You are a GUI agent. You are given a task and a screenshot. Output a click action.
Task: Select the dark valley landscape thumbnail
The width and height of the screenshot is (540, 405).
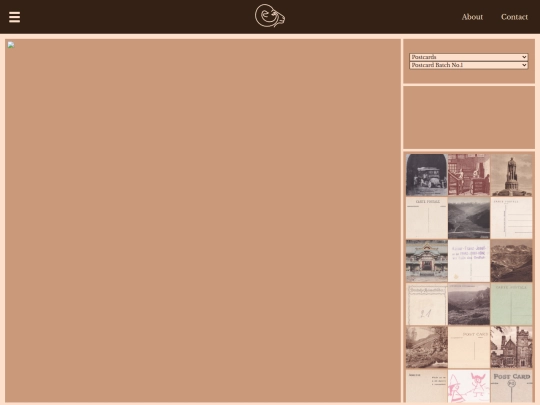click(469, 218)
